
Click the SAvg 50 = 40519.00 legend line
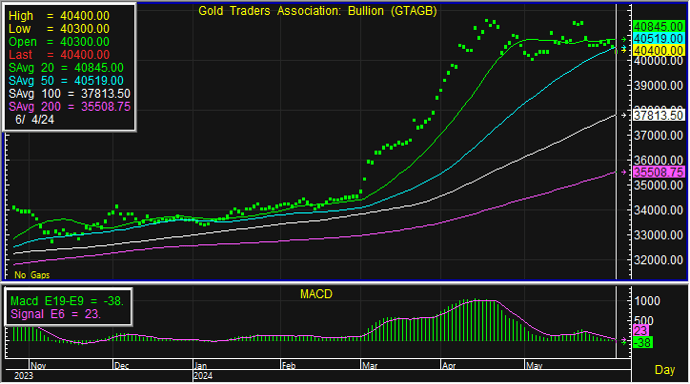coord(66,81)
